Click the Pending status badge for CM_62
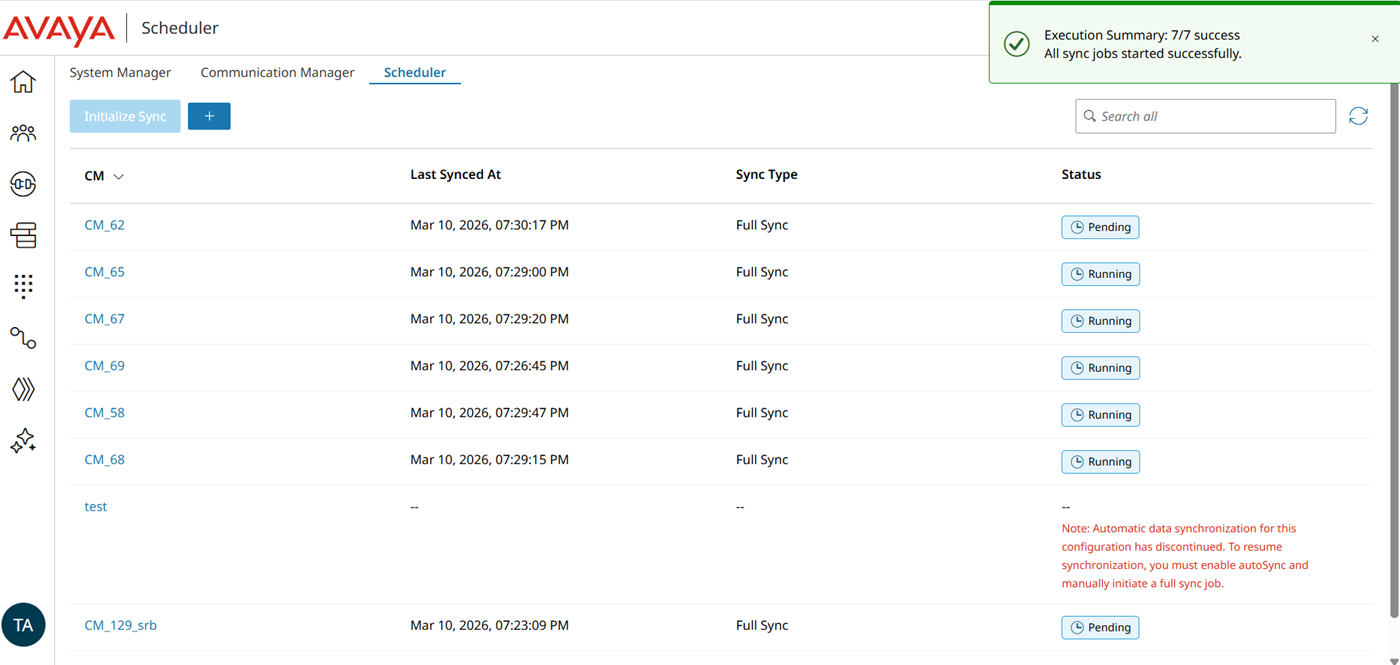This screenshot has height=665, width=1400. (1100, 227)
